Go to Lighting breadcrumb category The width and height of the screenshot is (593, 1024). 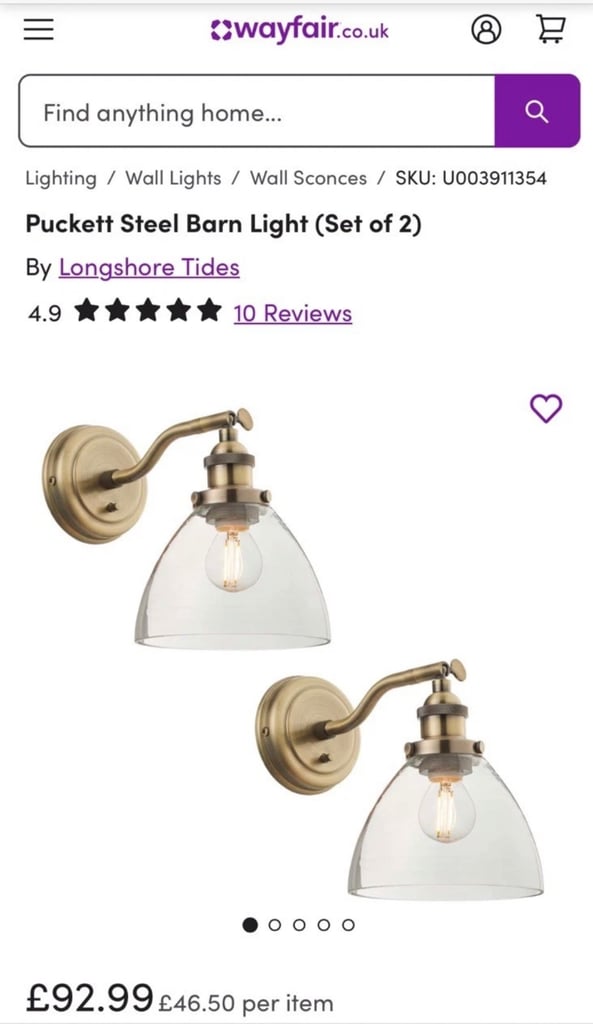pos(61,178)
